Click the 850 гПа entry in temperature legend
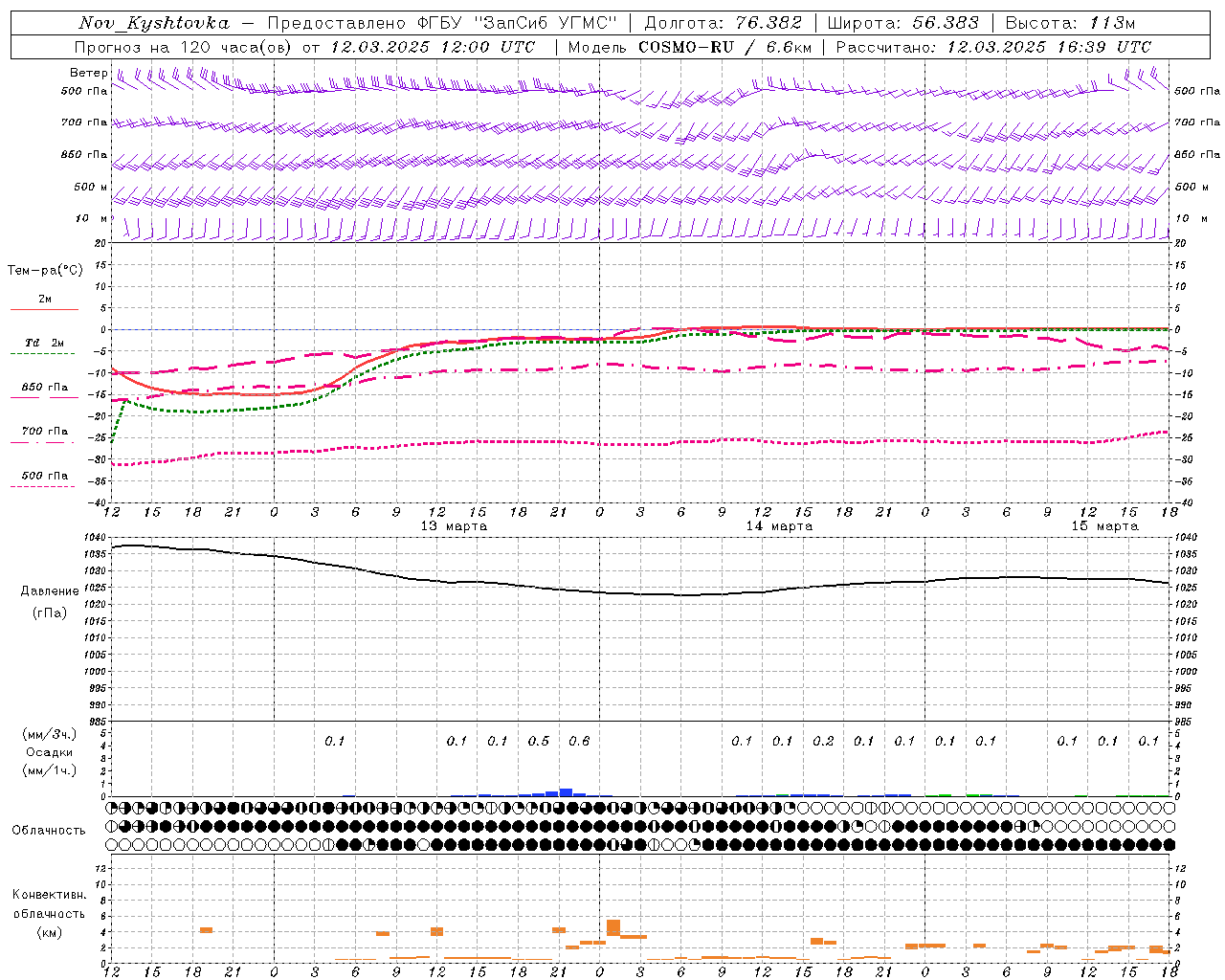The width and height of the screenshot is (1225, 980). [x=44, y=388]
